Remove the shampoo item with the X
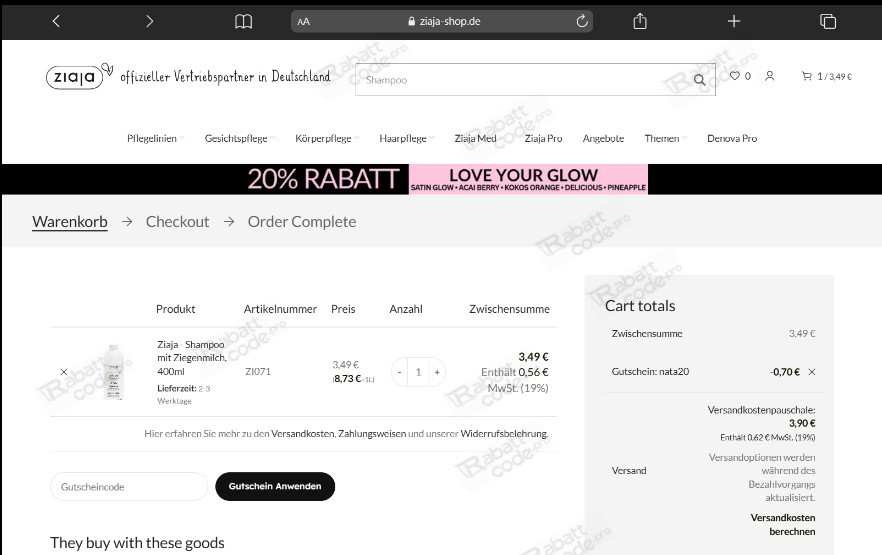The width and height of the screenshot is (882, 555). 64,372
